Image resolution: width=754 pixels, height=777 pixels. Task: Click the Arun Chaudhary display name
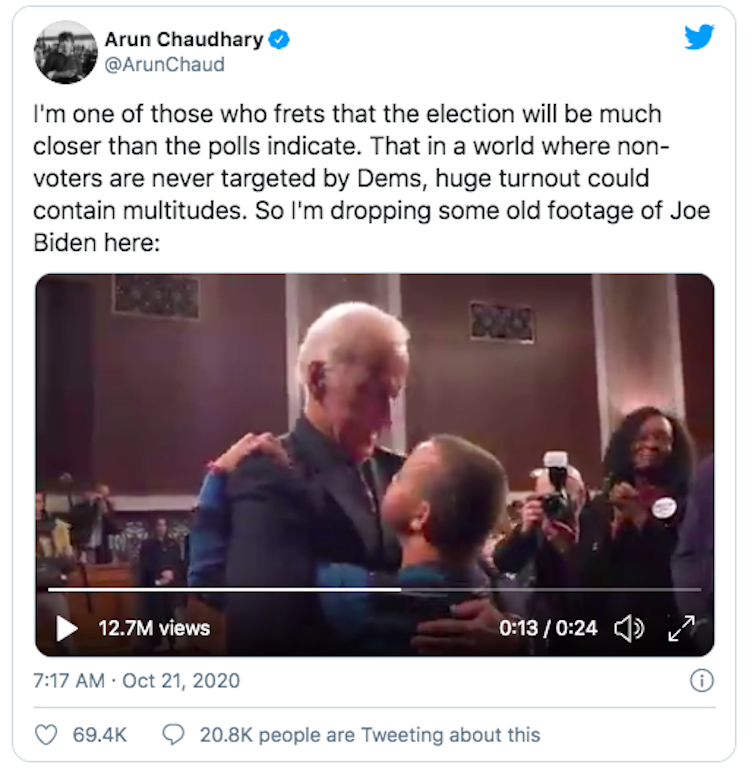tap(183, 40)
